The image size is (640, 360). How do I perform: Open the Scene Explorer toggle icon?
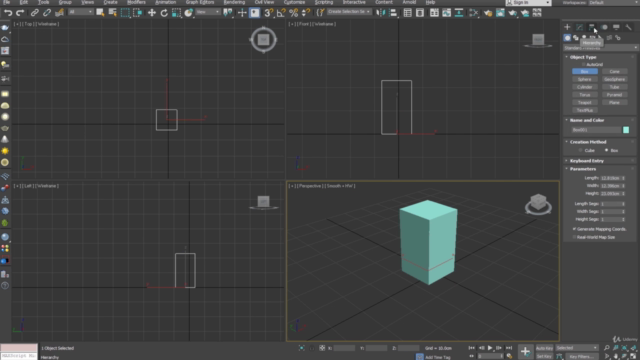click(x=407, y=13)
